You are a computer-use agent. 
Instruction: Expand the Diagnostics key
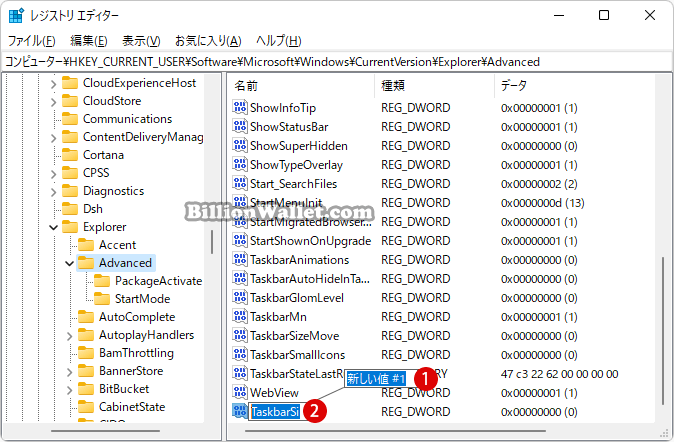tap(53, 191)
